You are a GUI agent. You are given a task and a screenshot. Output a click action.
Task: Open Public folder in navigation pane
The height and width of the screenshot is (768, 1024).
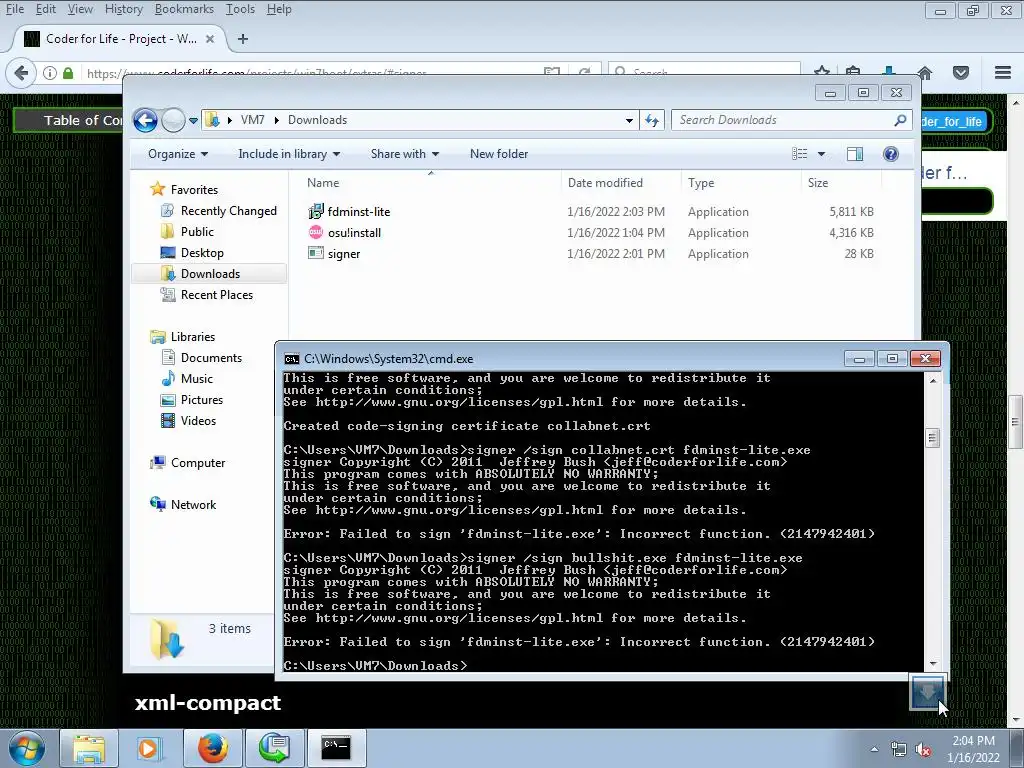tap(197, 232)
